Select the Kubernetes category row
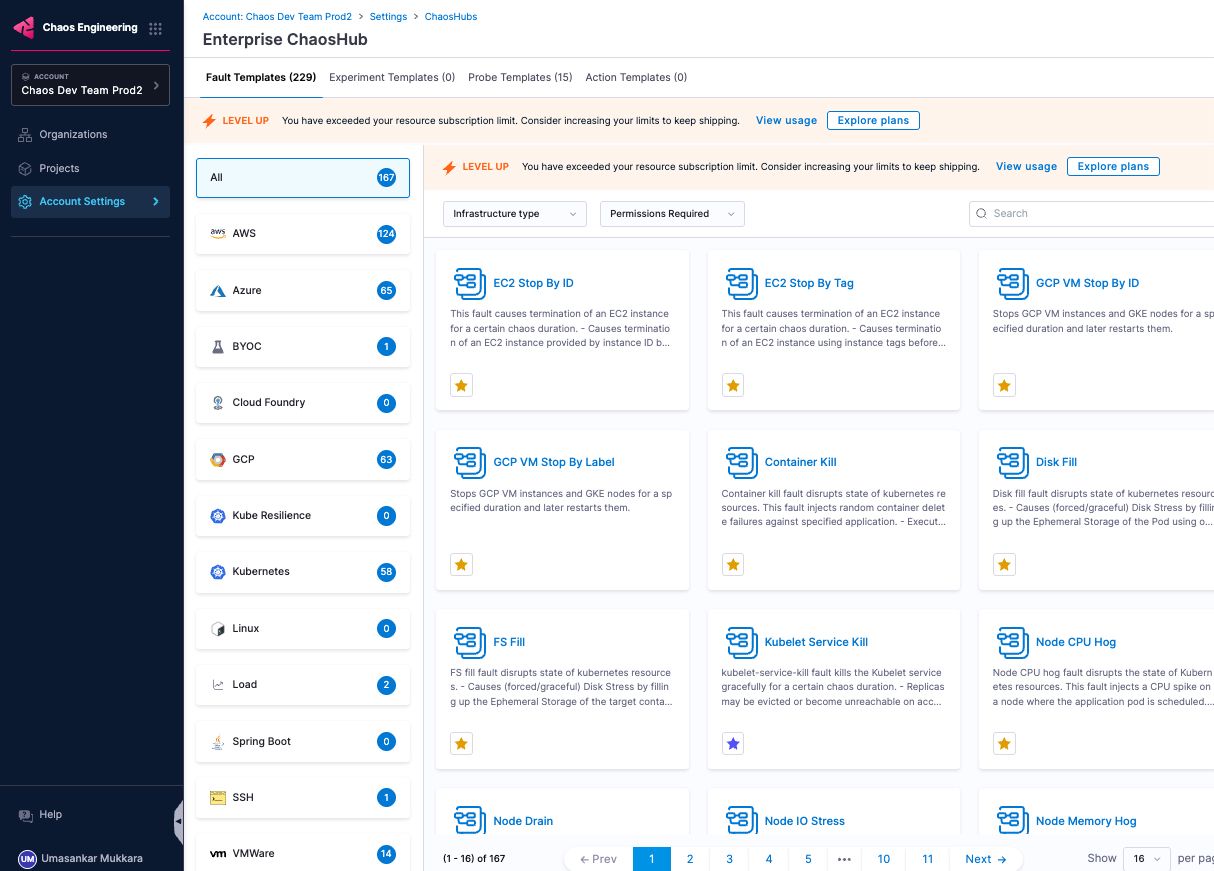 point(303,572)
